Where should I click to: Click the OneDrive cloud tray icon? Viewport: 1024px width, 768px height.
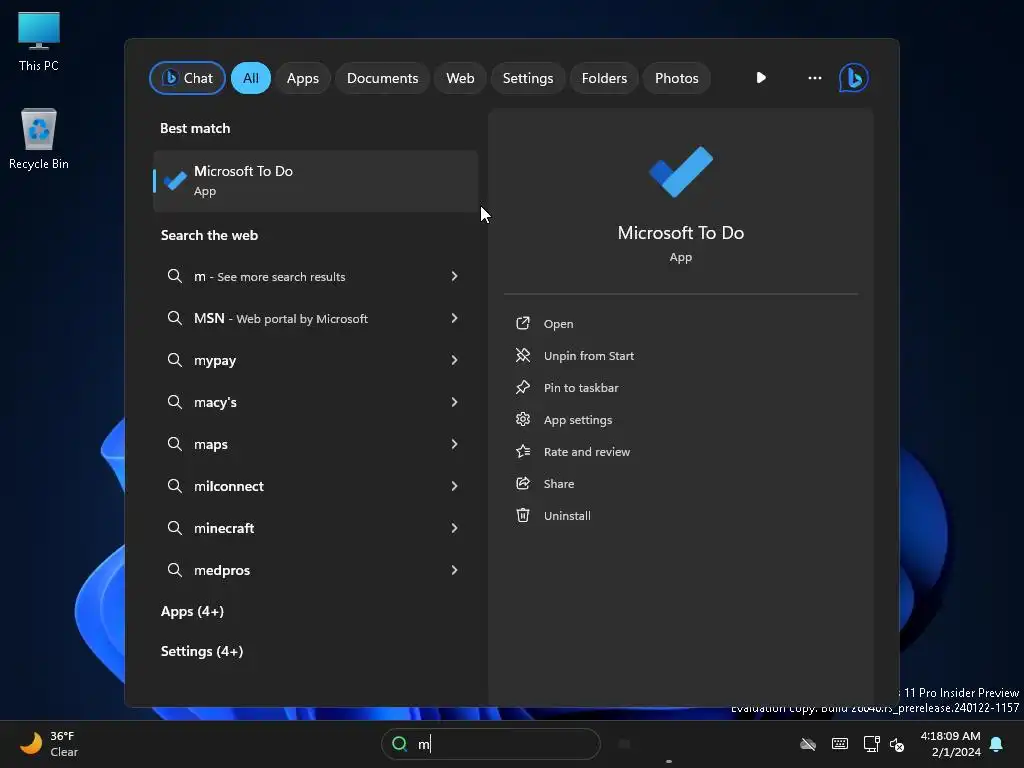pos(808,744)
